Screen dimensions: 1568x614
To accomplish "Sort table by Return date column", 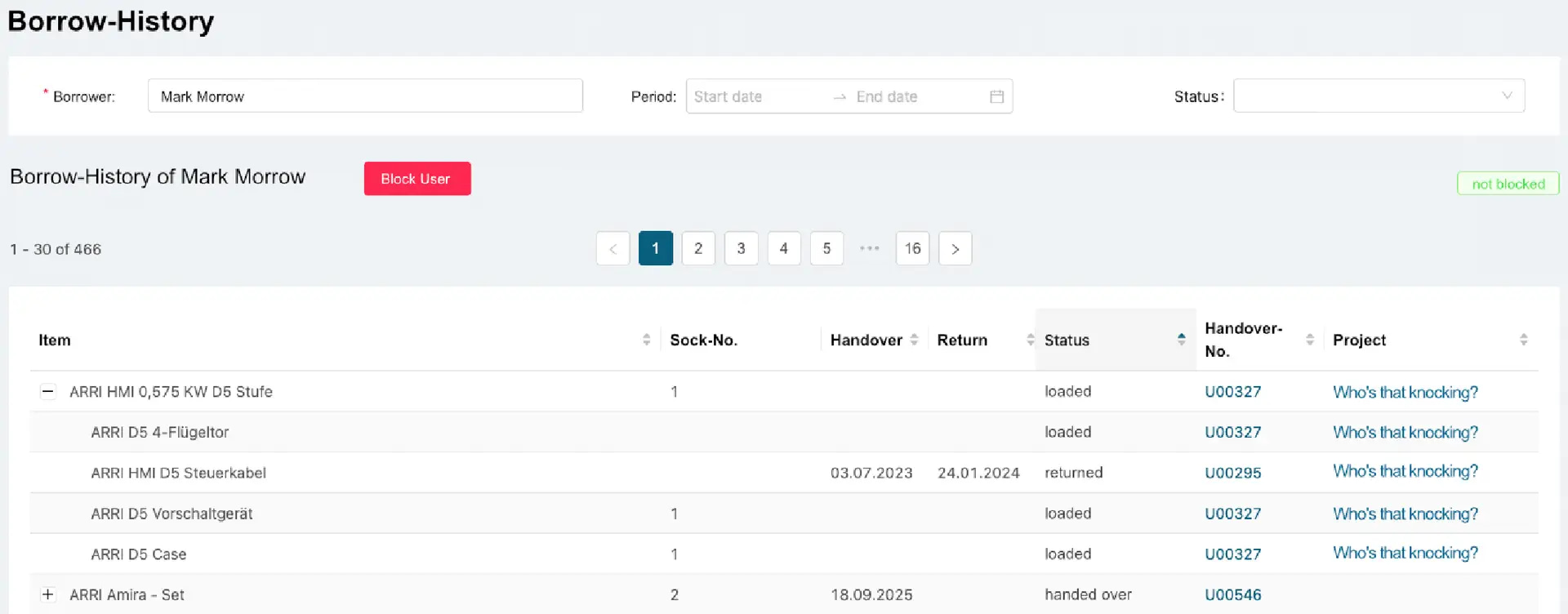I will tap(1030, 340).
